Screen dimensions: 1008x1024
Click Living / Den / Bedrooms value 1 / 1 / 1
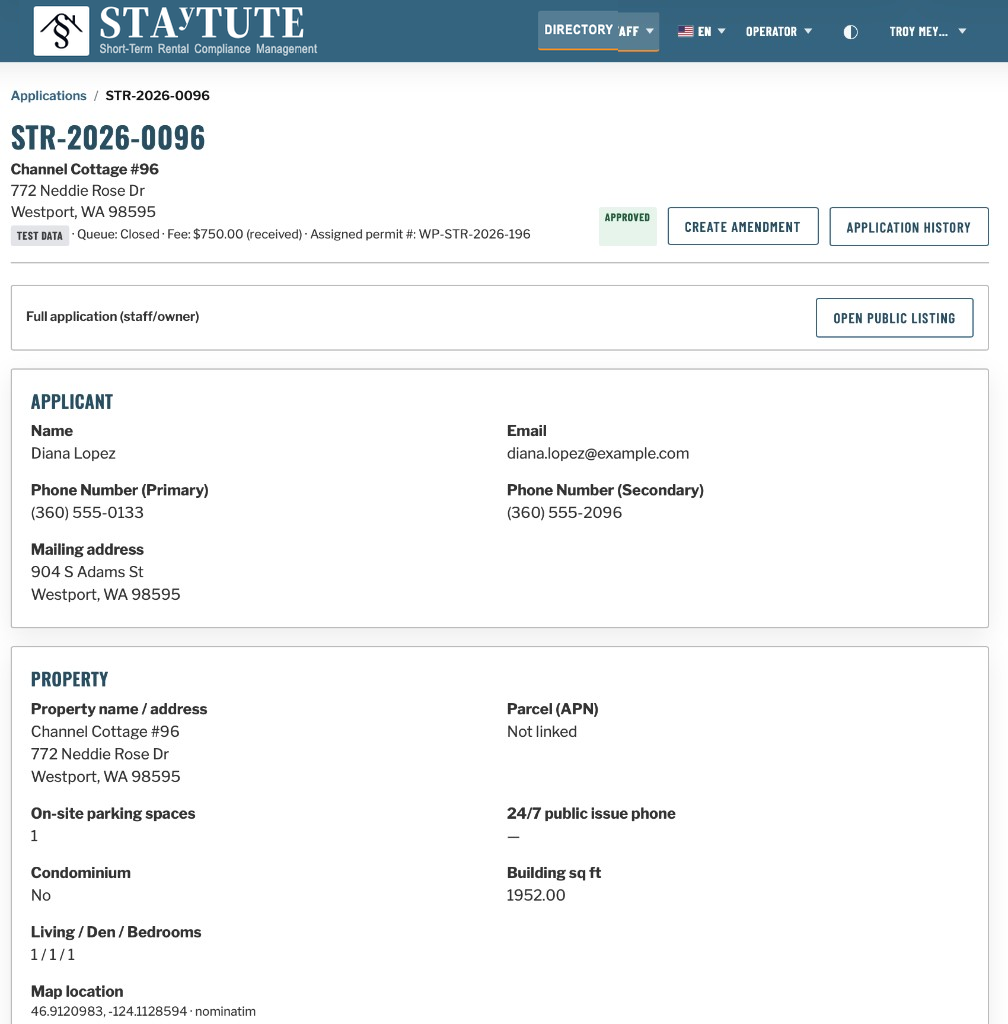tap(53, 955)
